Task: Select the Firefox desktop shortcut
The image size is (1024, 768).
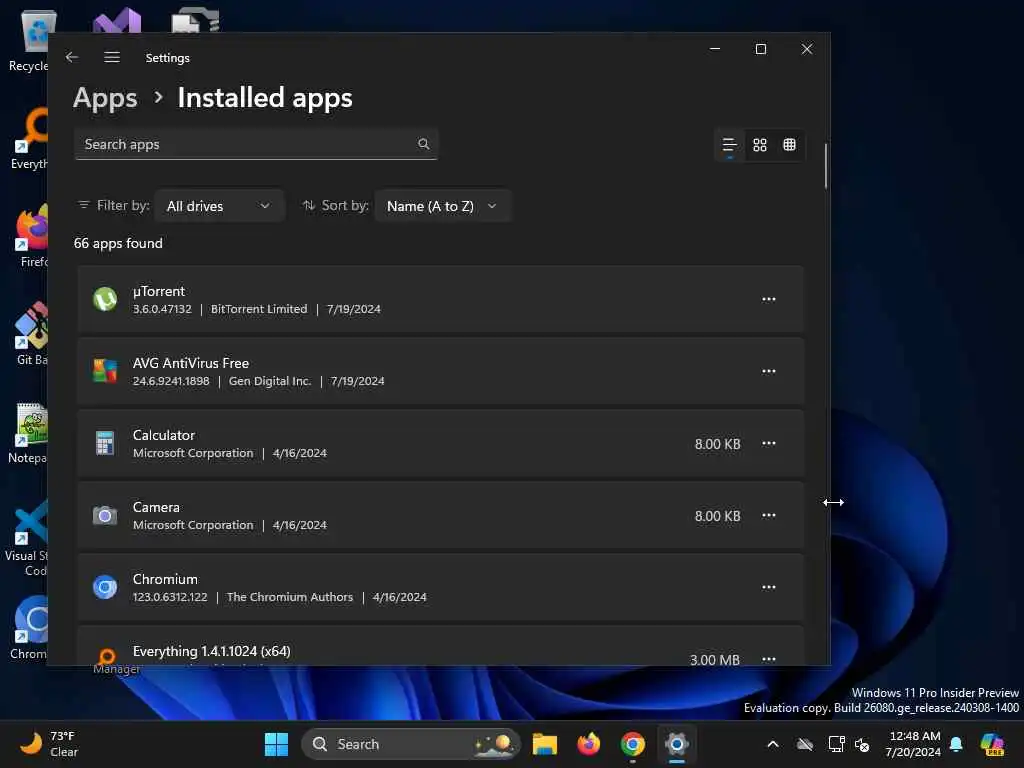Action: pyautogui.click(x=33, y=236)
